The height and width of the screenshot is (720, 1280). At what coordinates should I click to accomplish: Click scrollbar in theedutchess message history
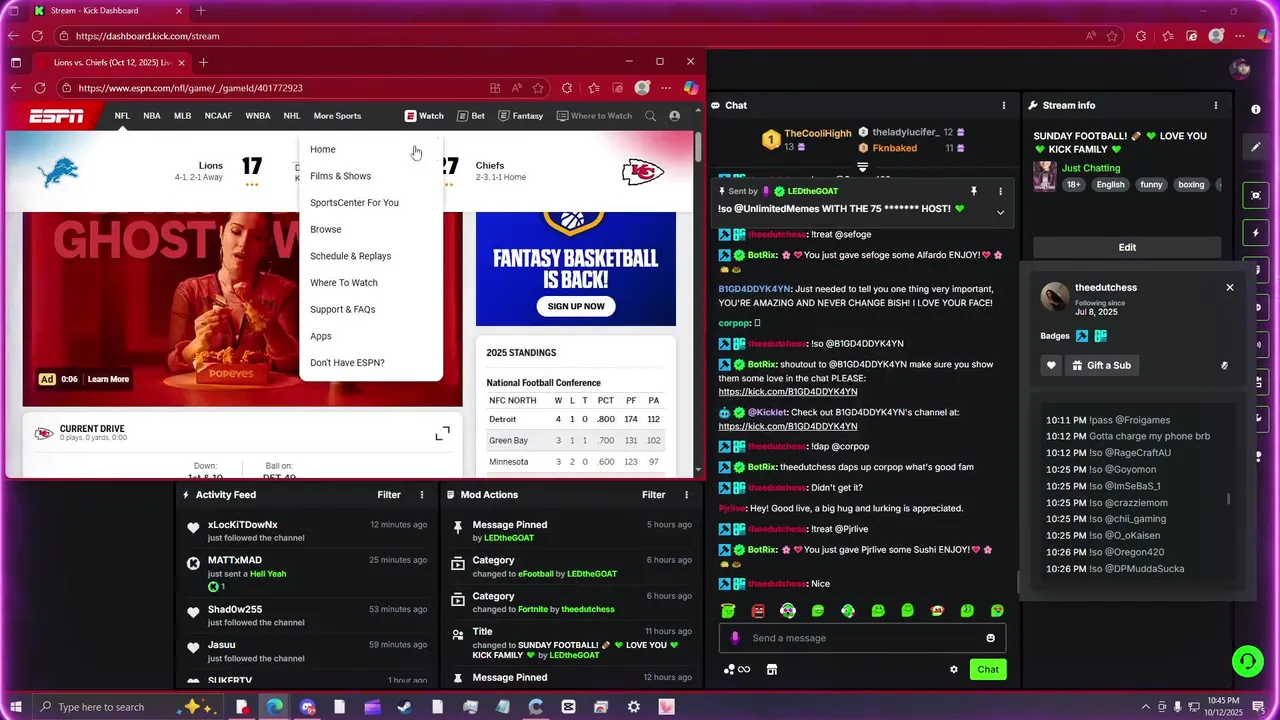(x=1228, y=498)
